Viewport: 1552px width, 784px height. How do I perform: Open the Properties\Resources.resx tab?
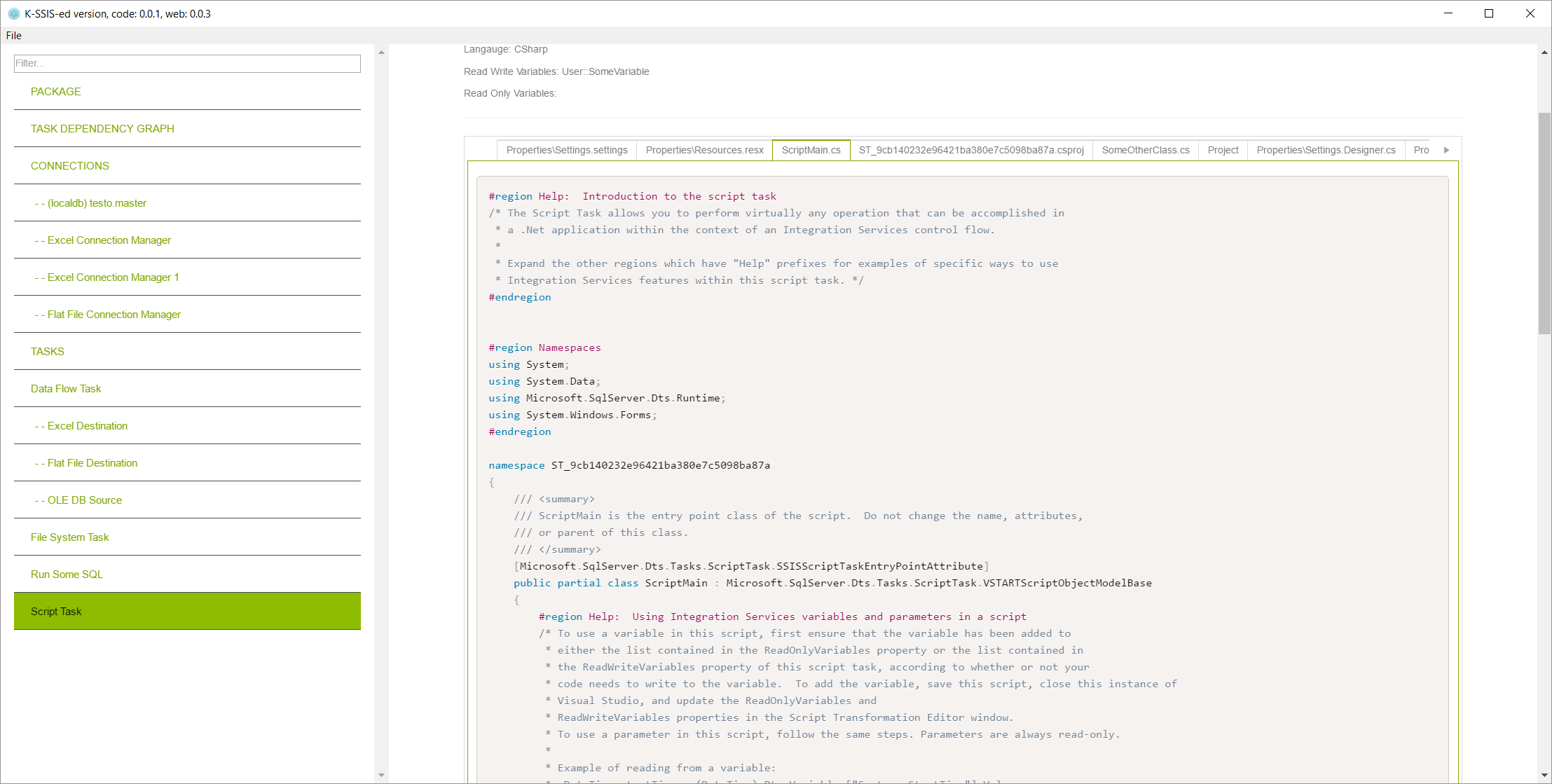[x=704, y=150]
